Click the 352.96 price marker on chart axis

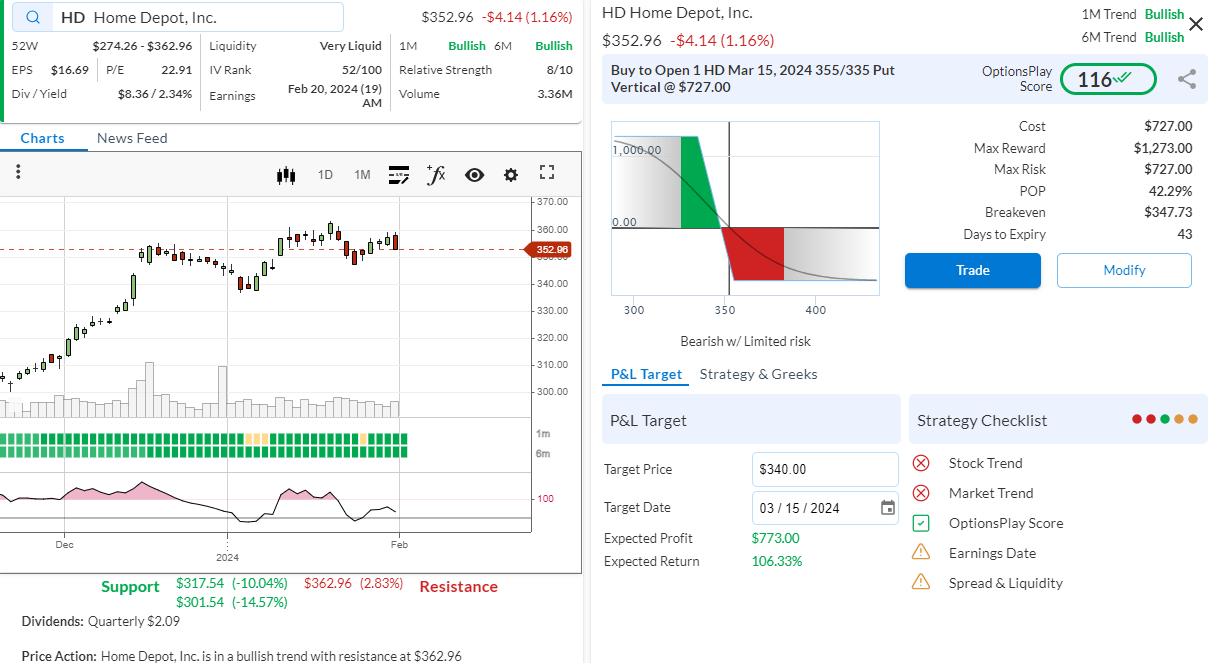pos(548,249)
